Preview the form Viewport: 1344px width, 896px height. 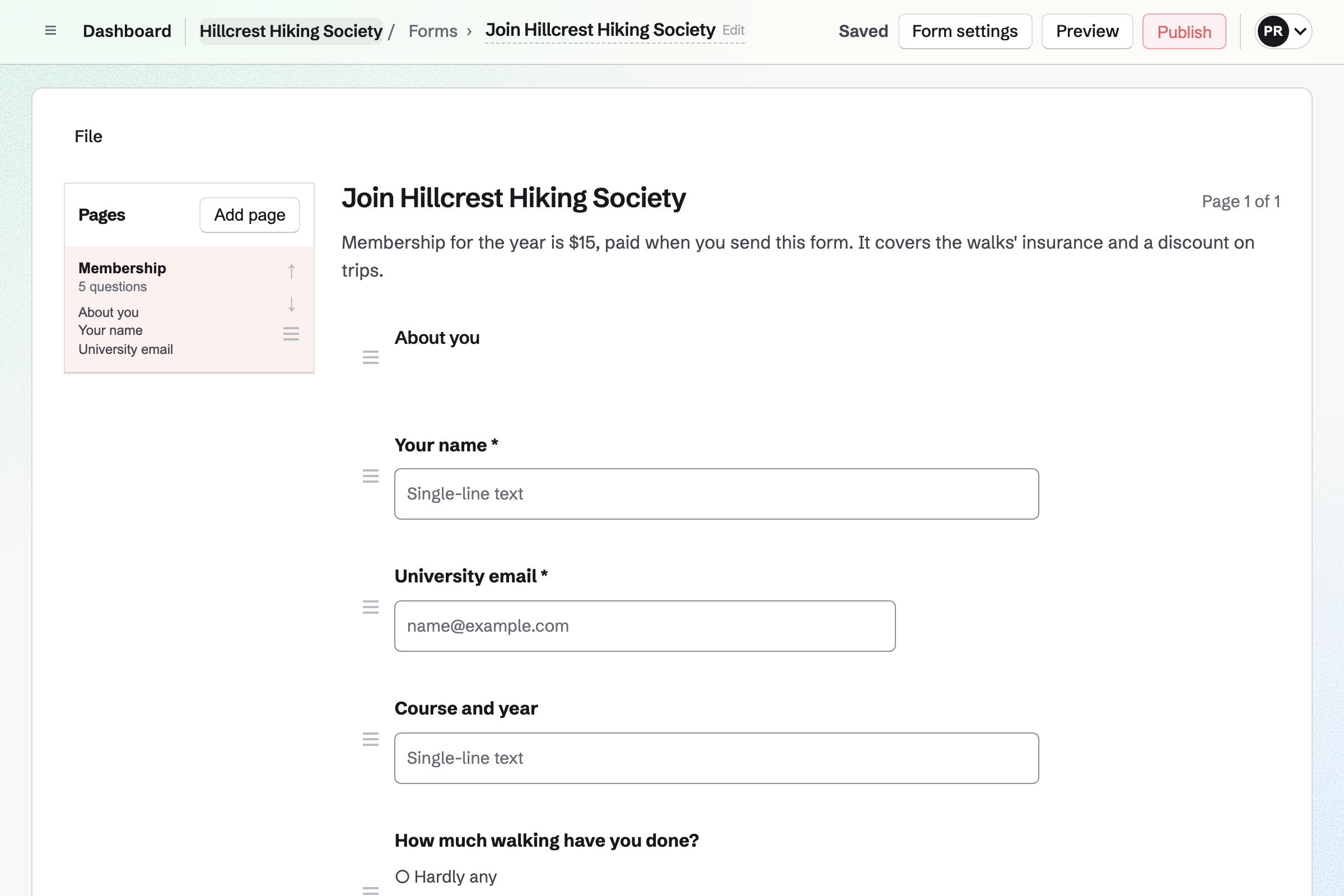pos(1087,31)
